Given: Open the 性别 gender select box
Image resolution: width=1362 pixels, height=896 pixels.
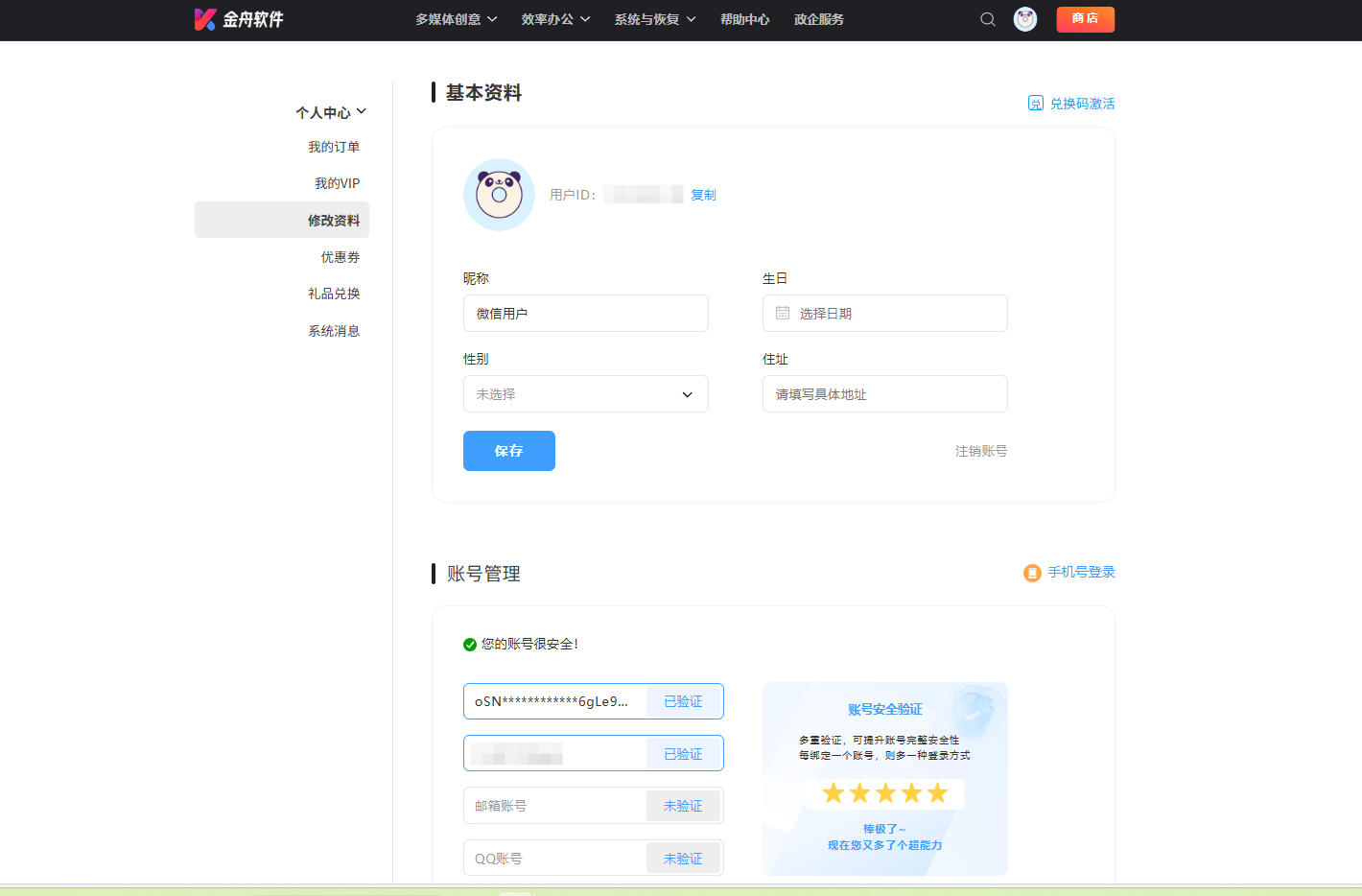Looking at the screenshot, I should pyautogui.click(x=585, y=394).
